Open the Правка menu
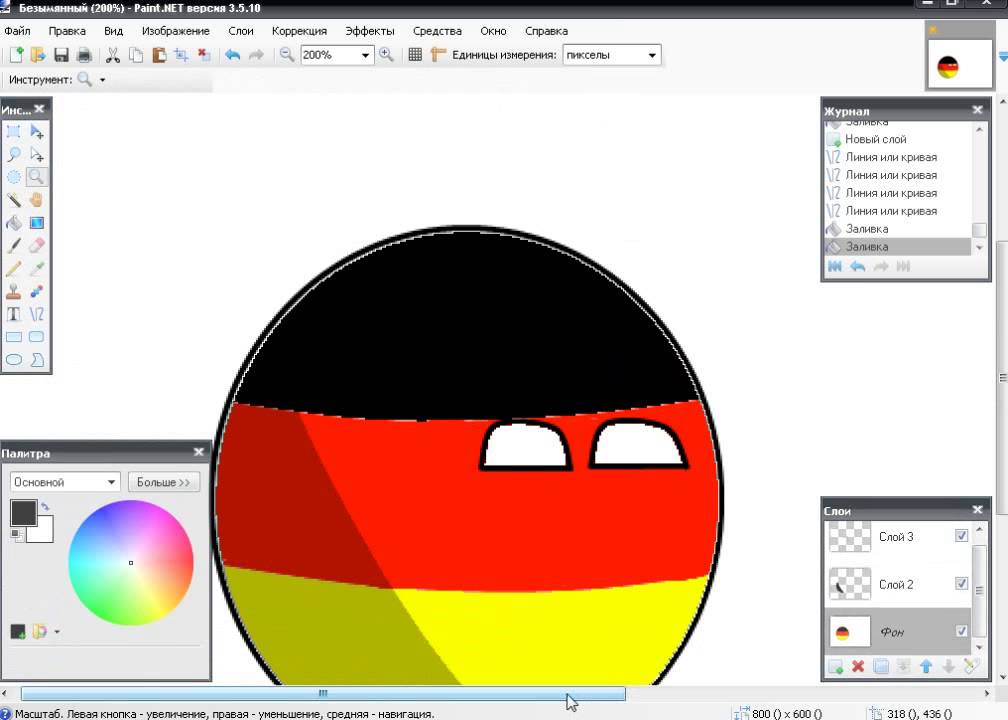The image size is (1008, 720). [x=67, y=31]
